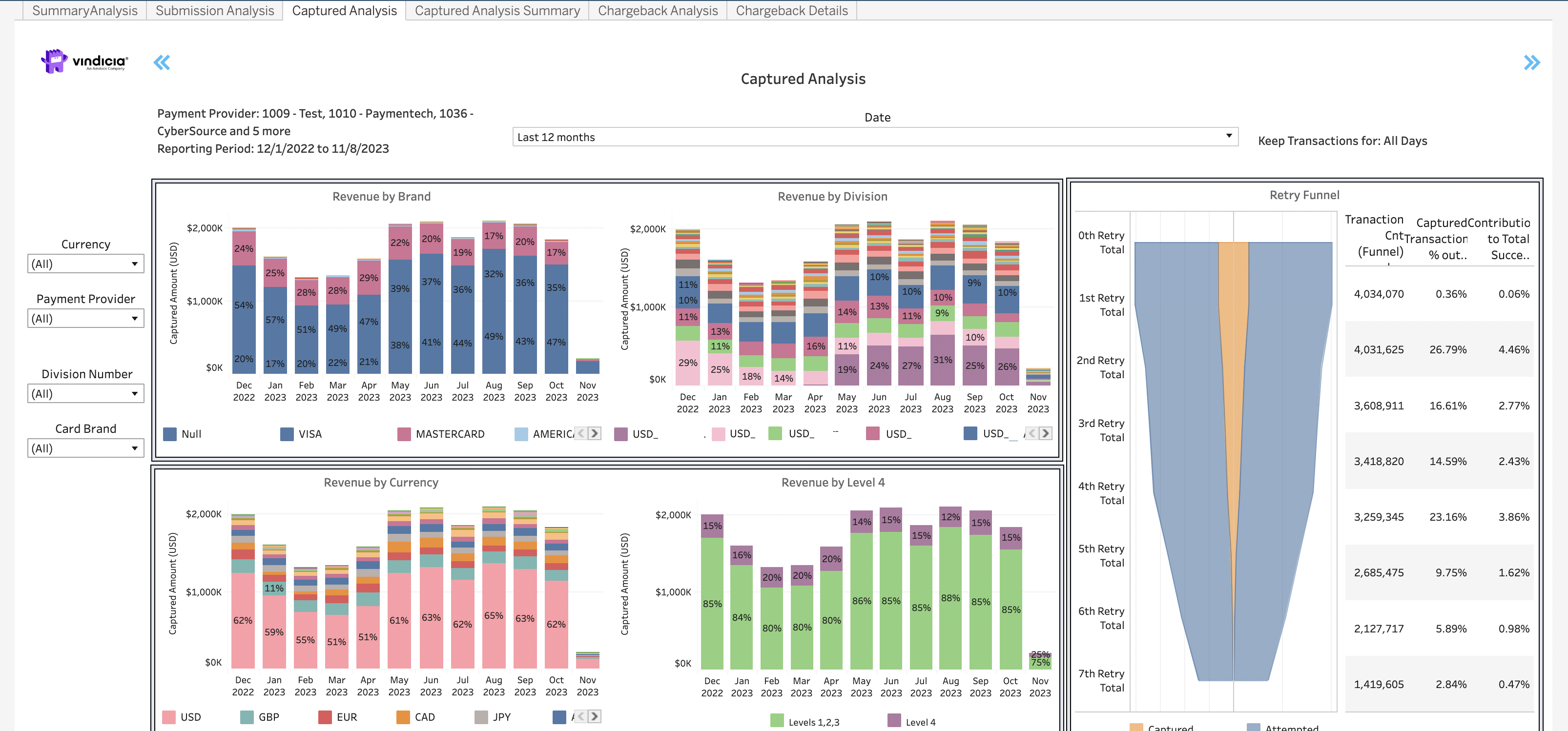Click the Jun 2023 bar in Revenue by Division
Image resolution: width=1568 pixels, height=731 pixels.
878,303
